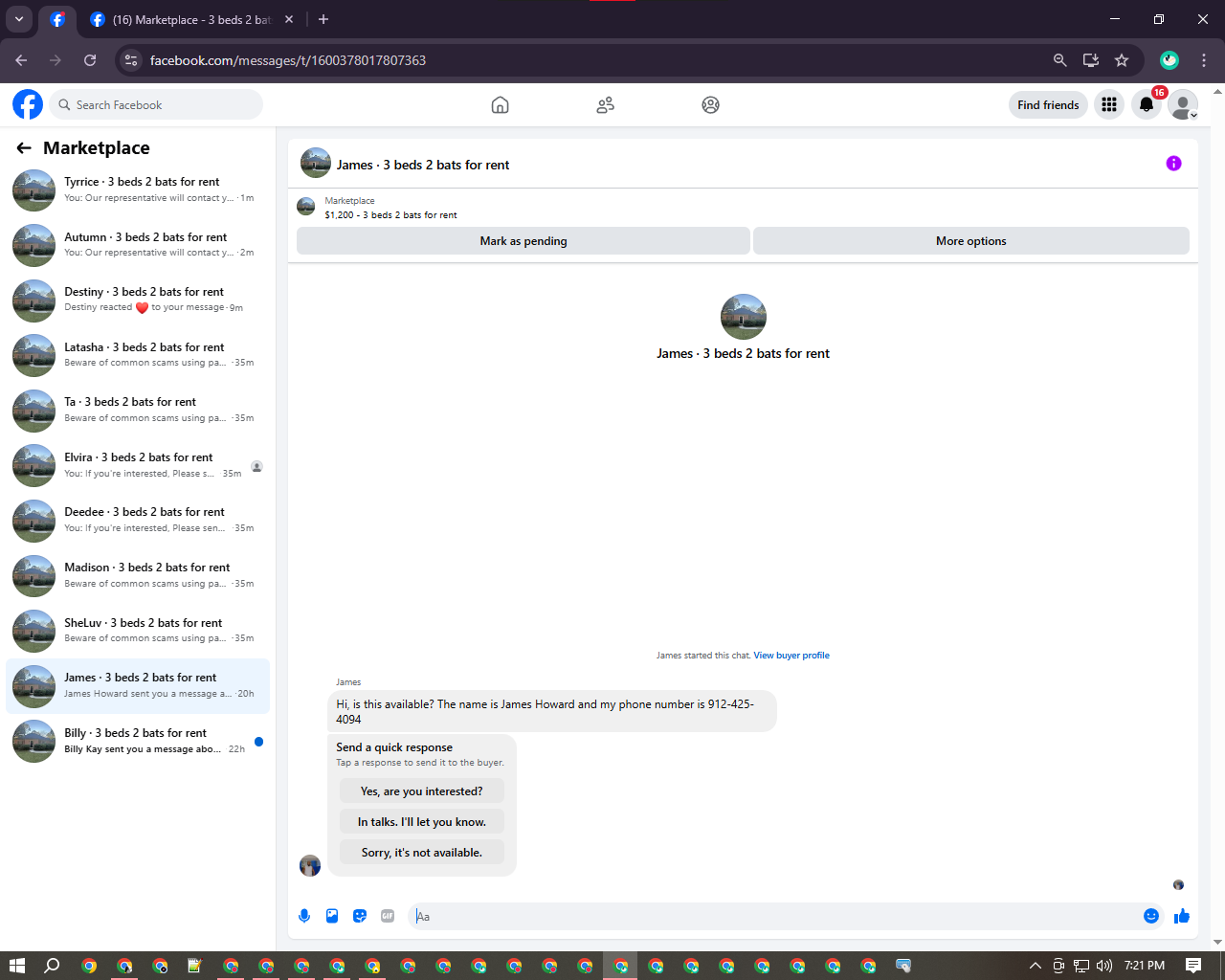Viewport: 1225px width, 980px height.
Task: Attach a photo with the image icon
Action: (332, 916)
